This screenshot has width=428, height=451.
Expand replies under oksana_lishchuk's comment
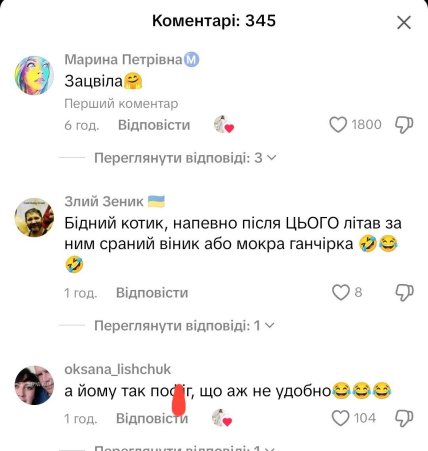[x=184, y=448]
